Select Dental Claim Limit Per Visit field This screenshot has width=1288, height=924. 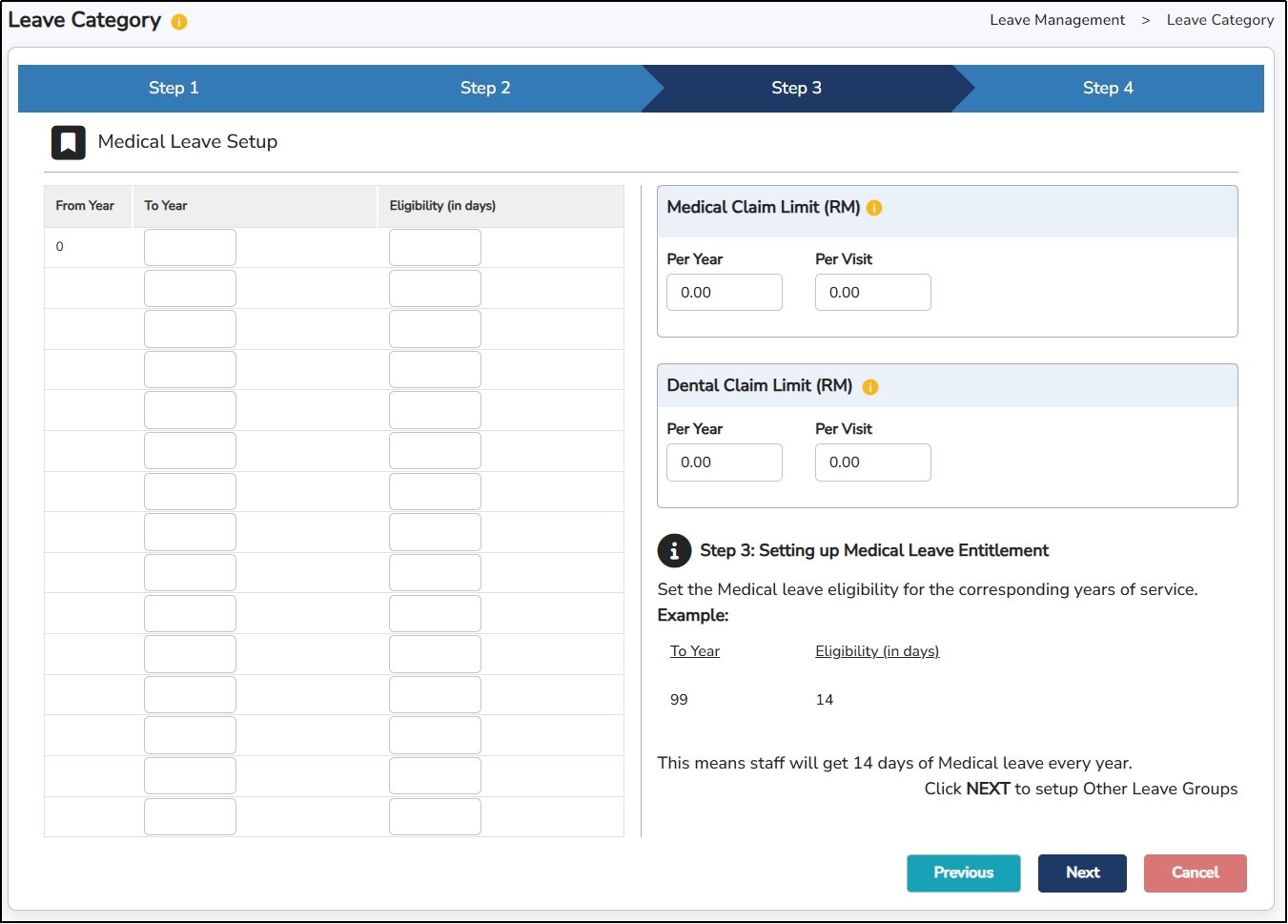coord(872,462)
